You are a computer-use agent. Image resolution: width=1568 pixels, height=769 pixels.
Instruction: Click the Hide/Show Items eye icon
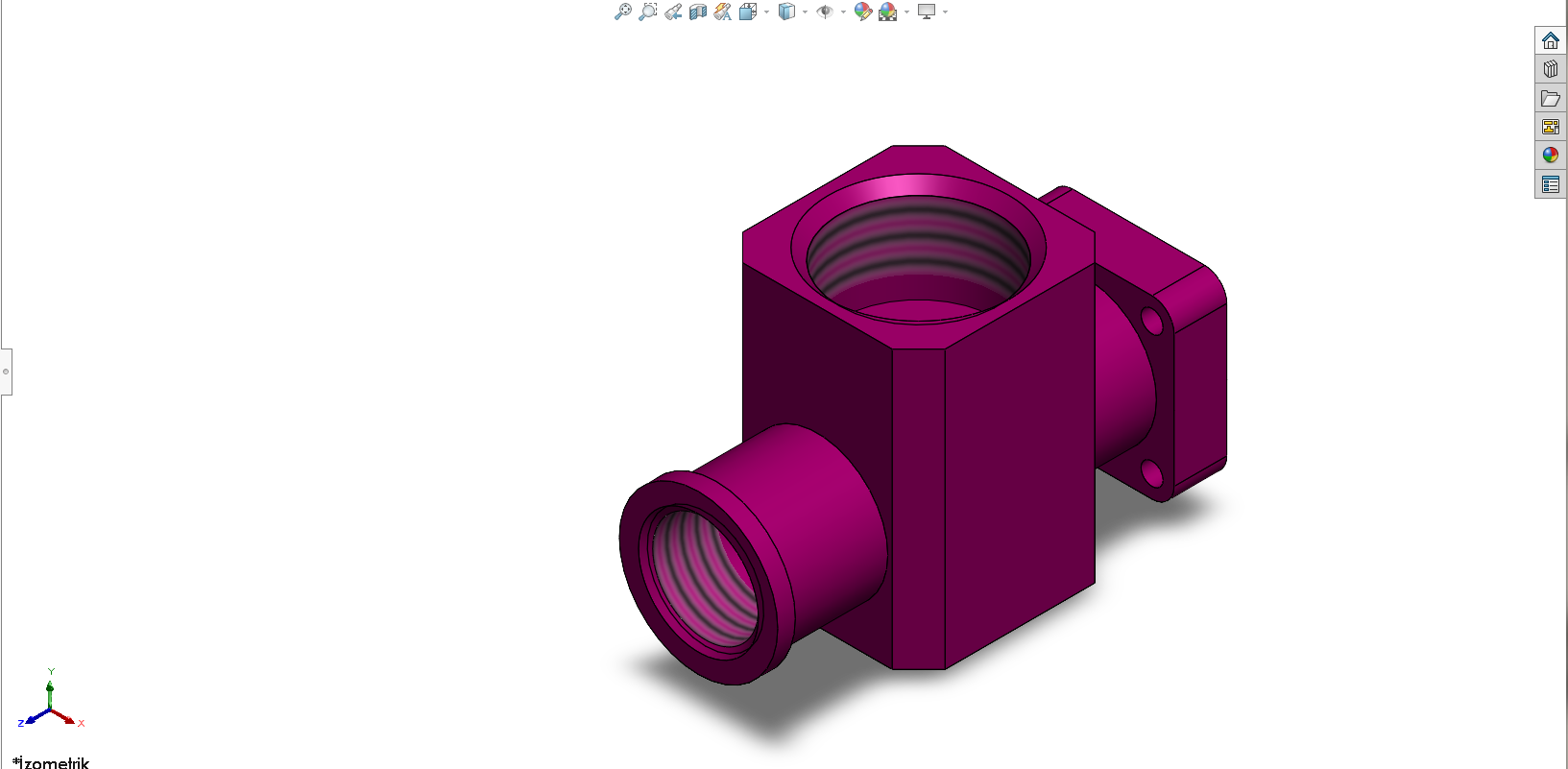click(825, 12)
